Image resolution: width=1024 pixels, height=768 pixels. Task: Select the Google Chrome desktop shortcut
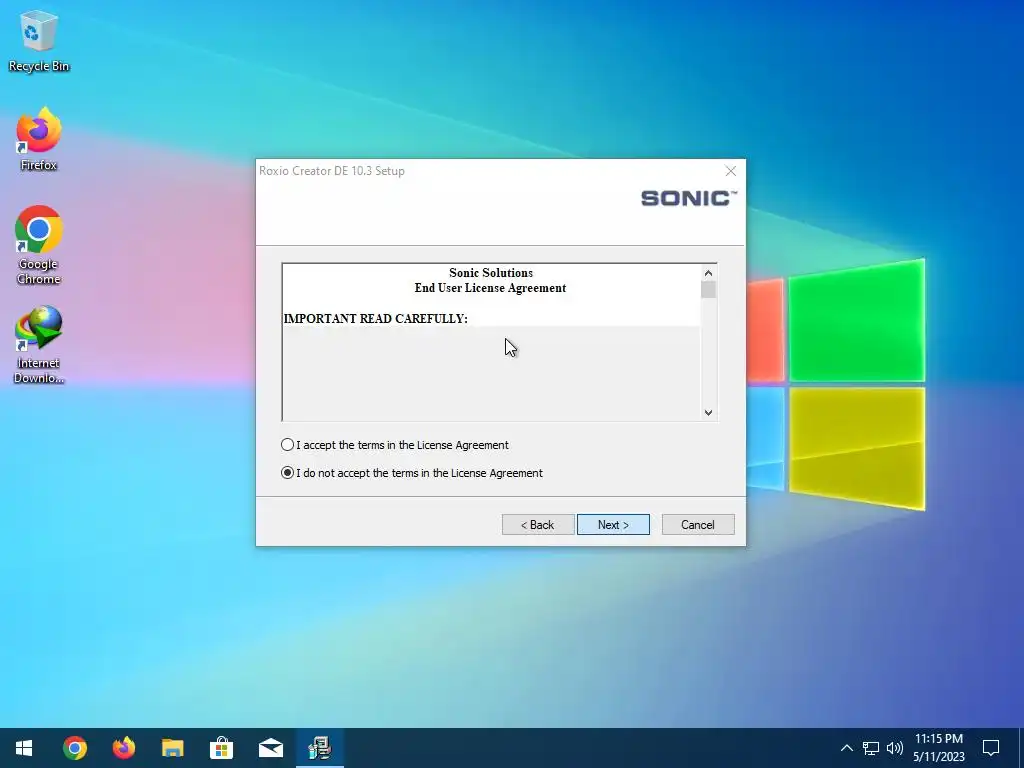coord(39,246)
